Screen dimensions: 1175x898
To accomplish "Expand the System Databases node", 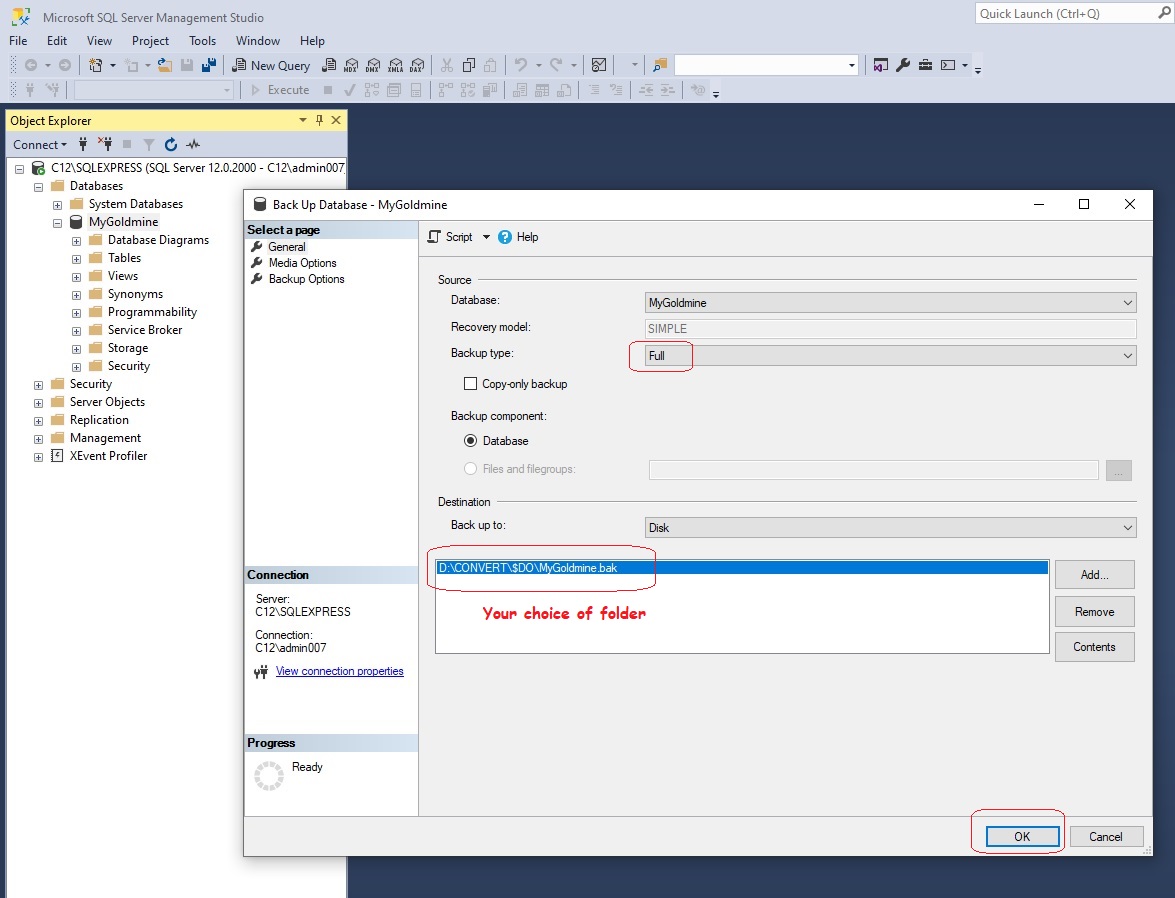I will [58, 205].
